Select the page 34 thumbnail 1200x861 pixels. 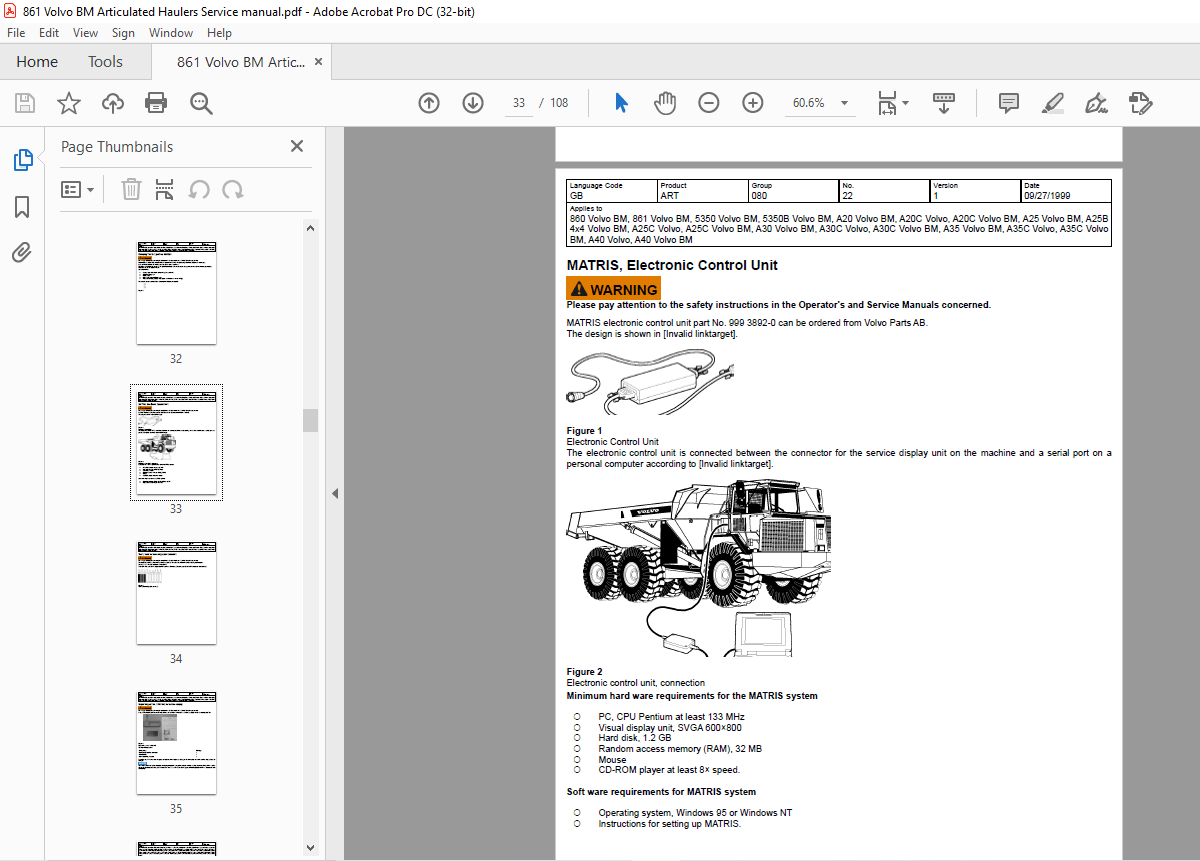(176, 593)
